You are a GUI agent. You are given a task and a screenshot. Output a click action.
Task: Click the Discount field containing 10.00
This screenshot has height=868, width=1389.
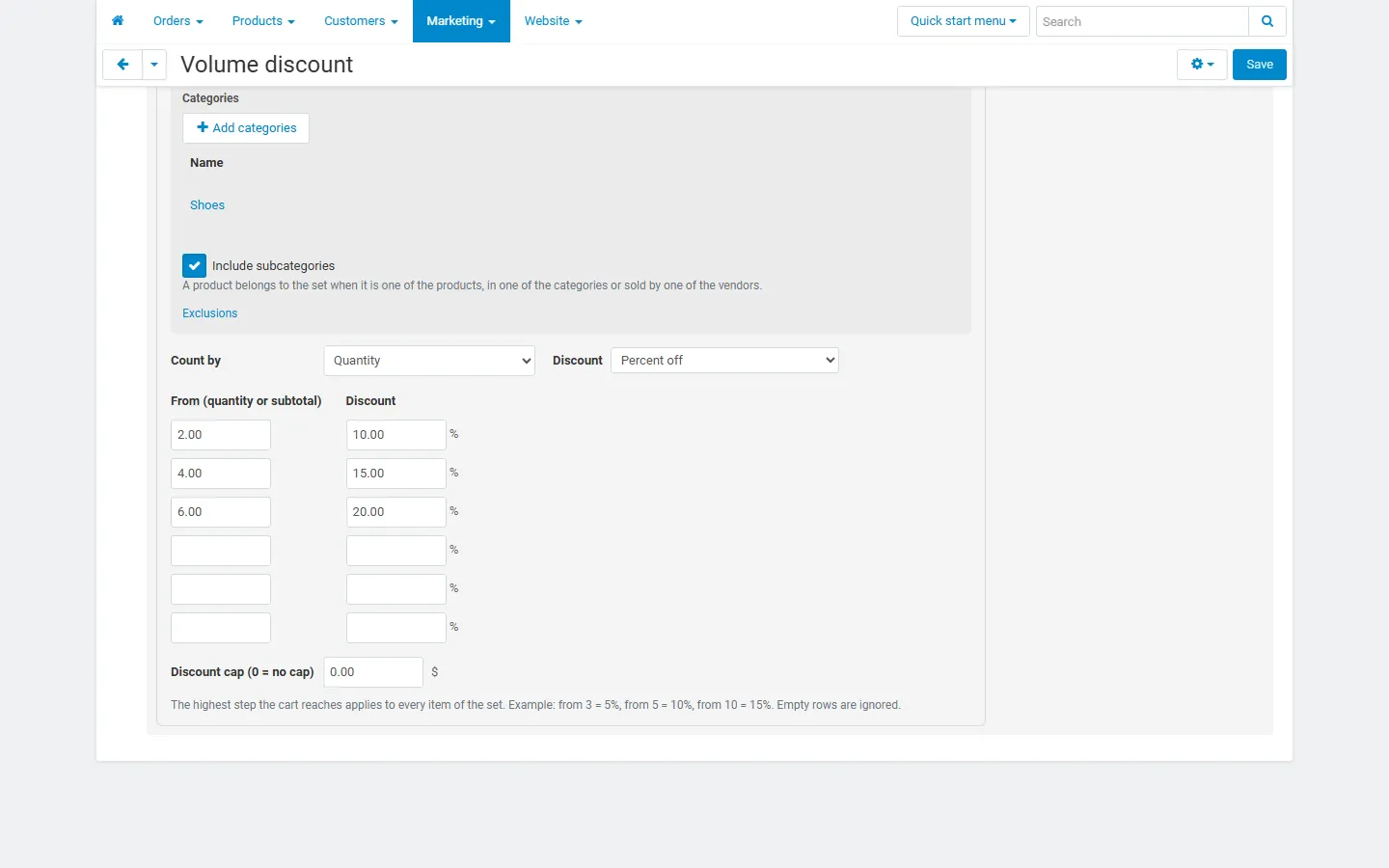tap(396, 435)
